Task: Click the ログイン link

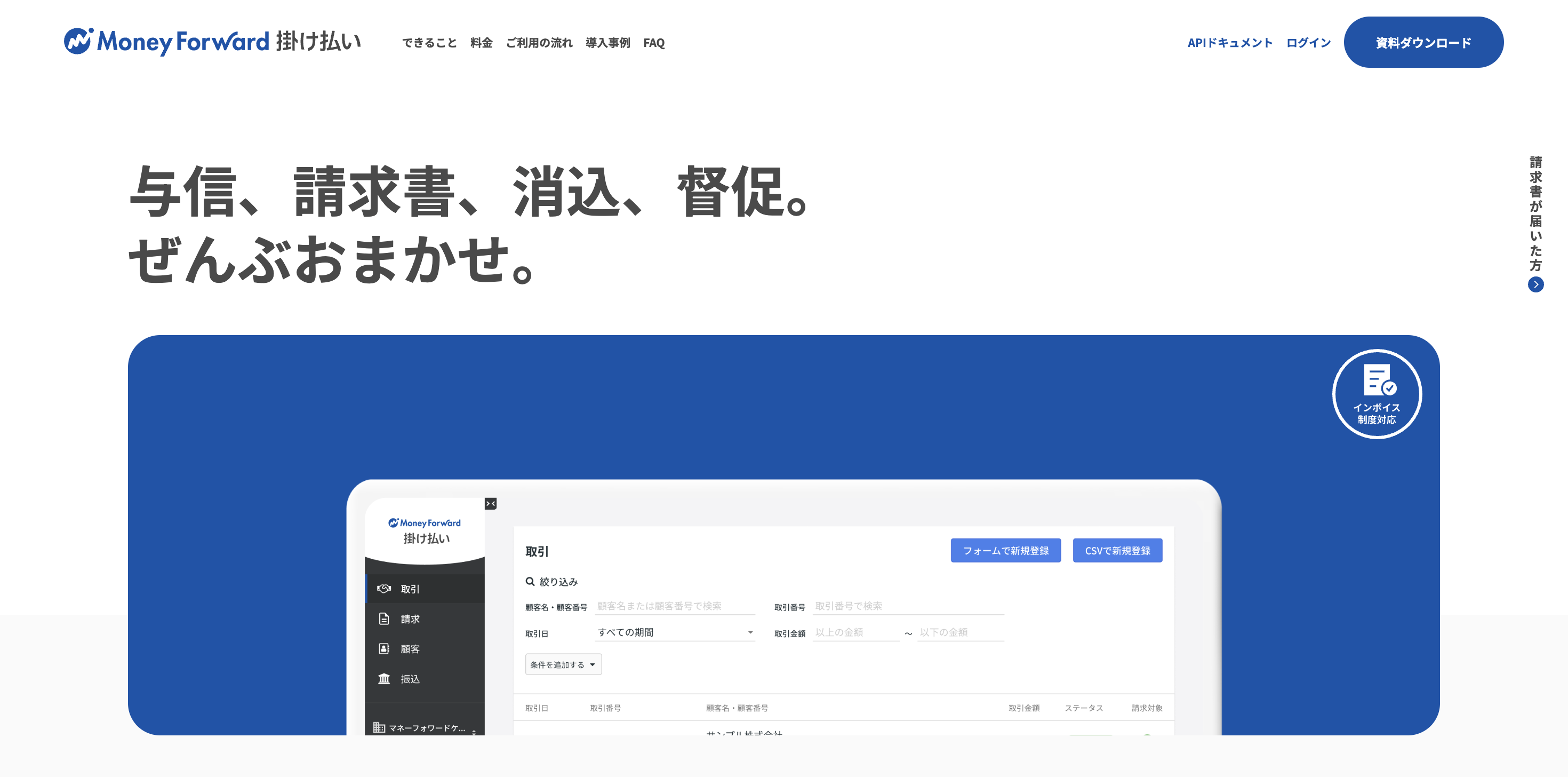Action: 1308,43
